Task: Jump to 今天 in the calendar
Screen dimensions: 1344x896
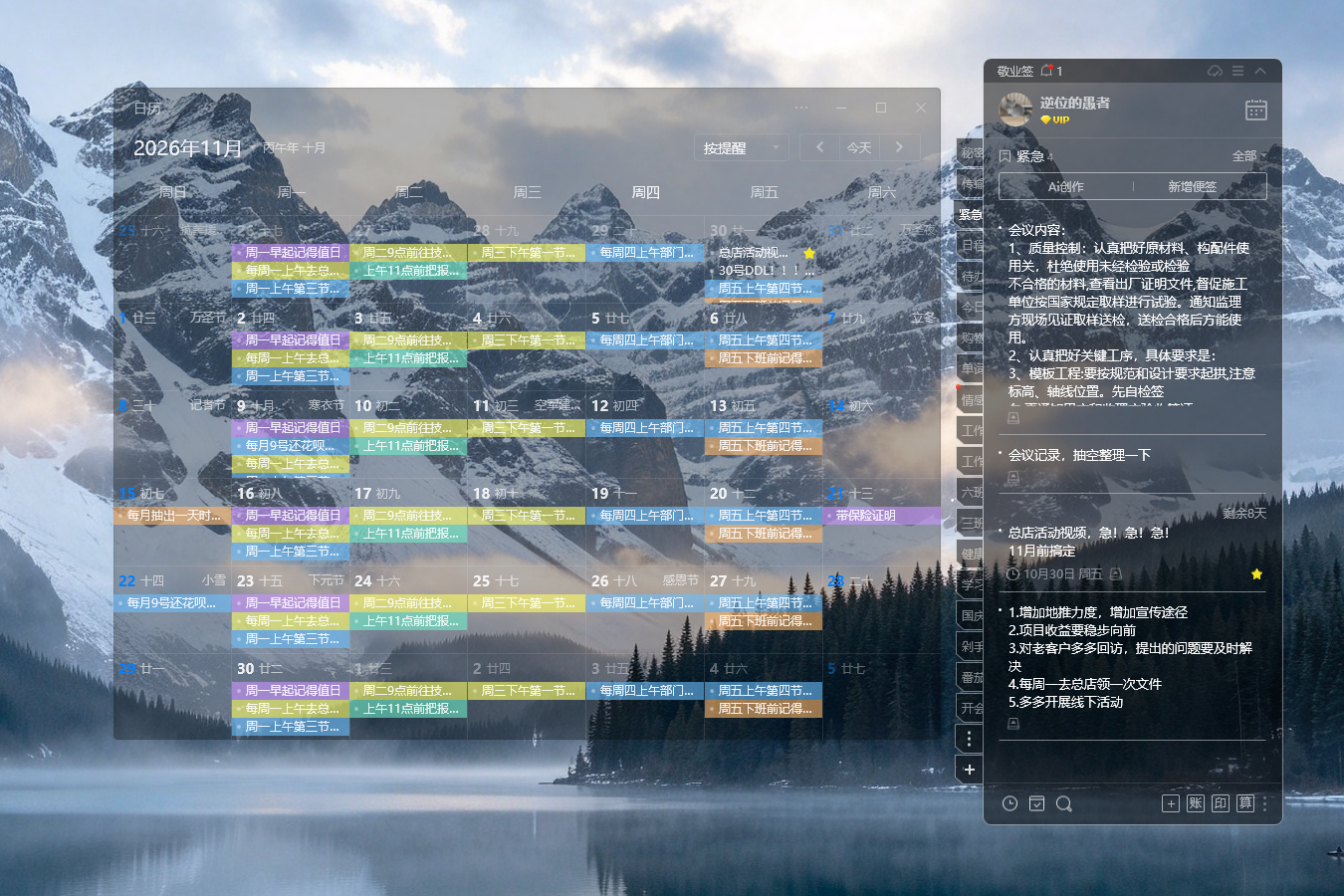Action: (x=859, y=147)
